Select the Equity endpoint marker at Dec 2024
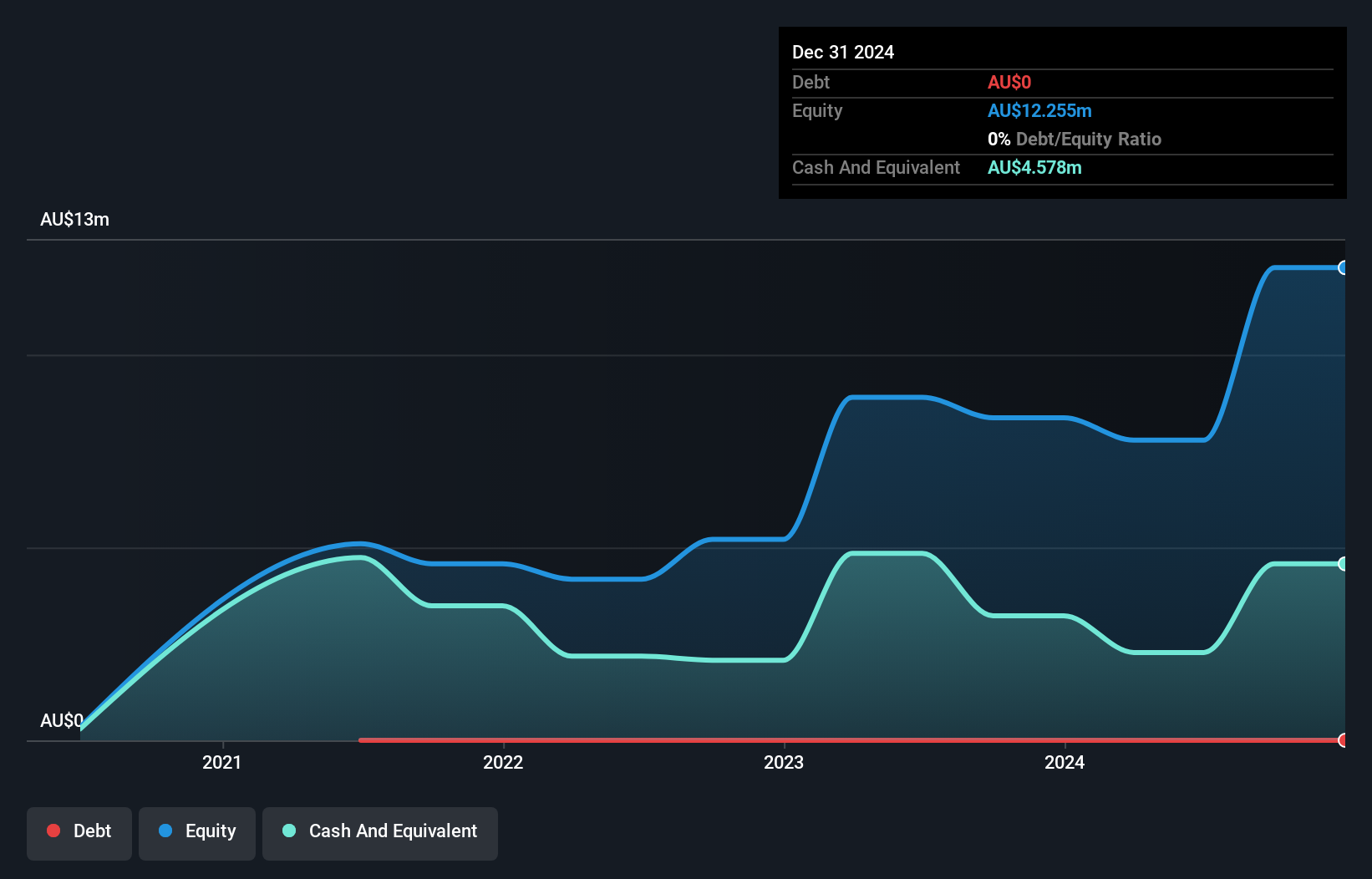Viewport: 1372px width, 879px height. click(1343, 268)
